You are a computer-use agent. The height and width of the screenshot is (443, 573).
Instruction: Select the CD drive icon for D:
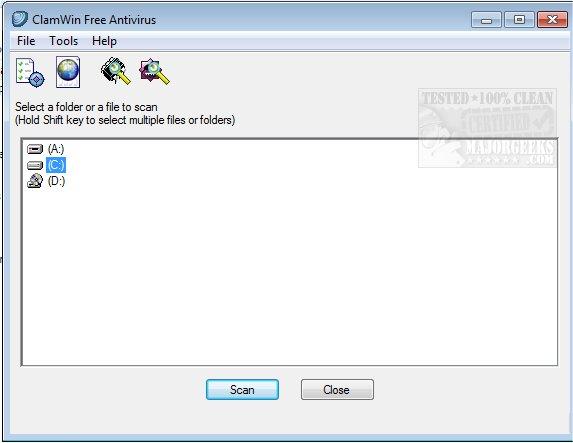click(x=35, y=181)
